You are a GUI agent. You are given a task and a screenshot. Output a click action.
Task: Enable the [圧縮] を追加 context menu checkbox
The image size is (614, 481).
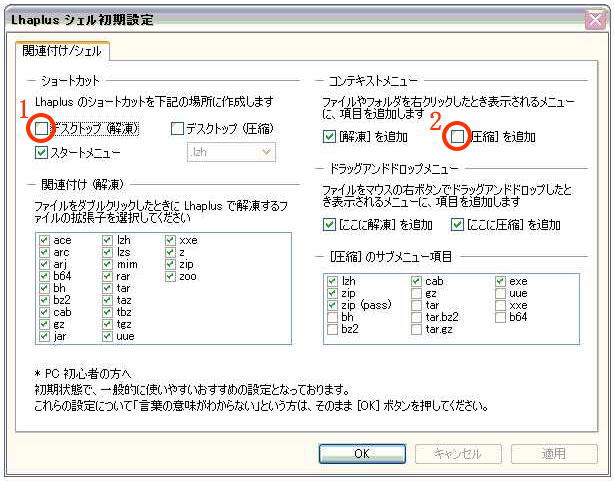pos(457,137)
